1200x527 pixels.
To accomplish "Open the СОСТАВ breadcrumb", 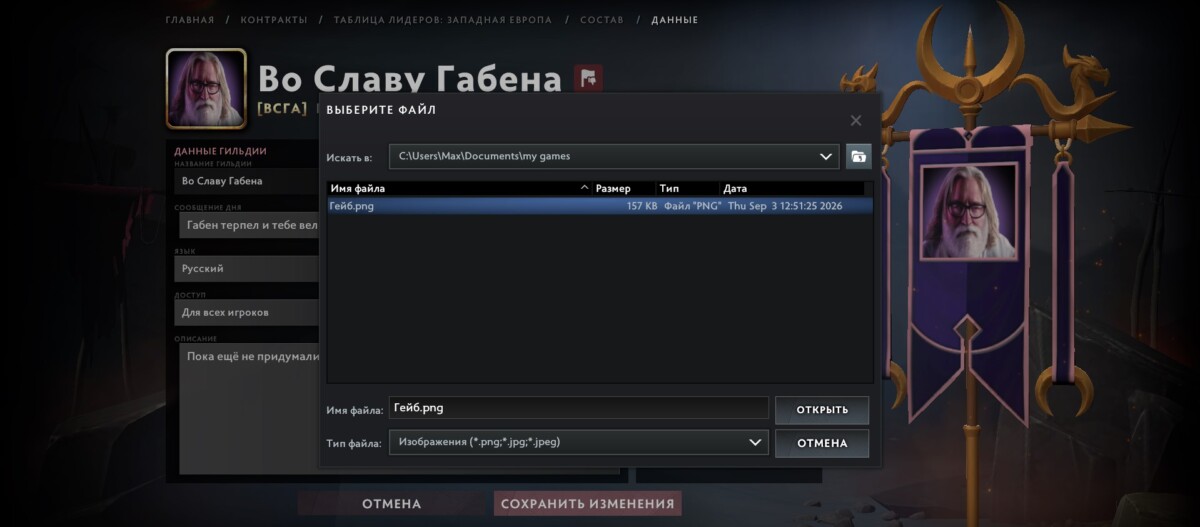I will pos(600,20).
